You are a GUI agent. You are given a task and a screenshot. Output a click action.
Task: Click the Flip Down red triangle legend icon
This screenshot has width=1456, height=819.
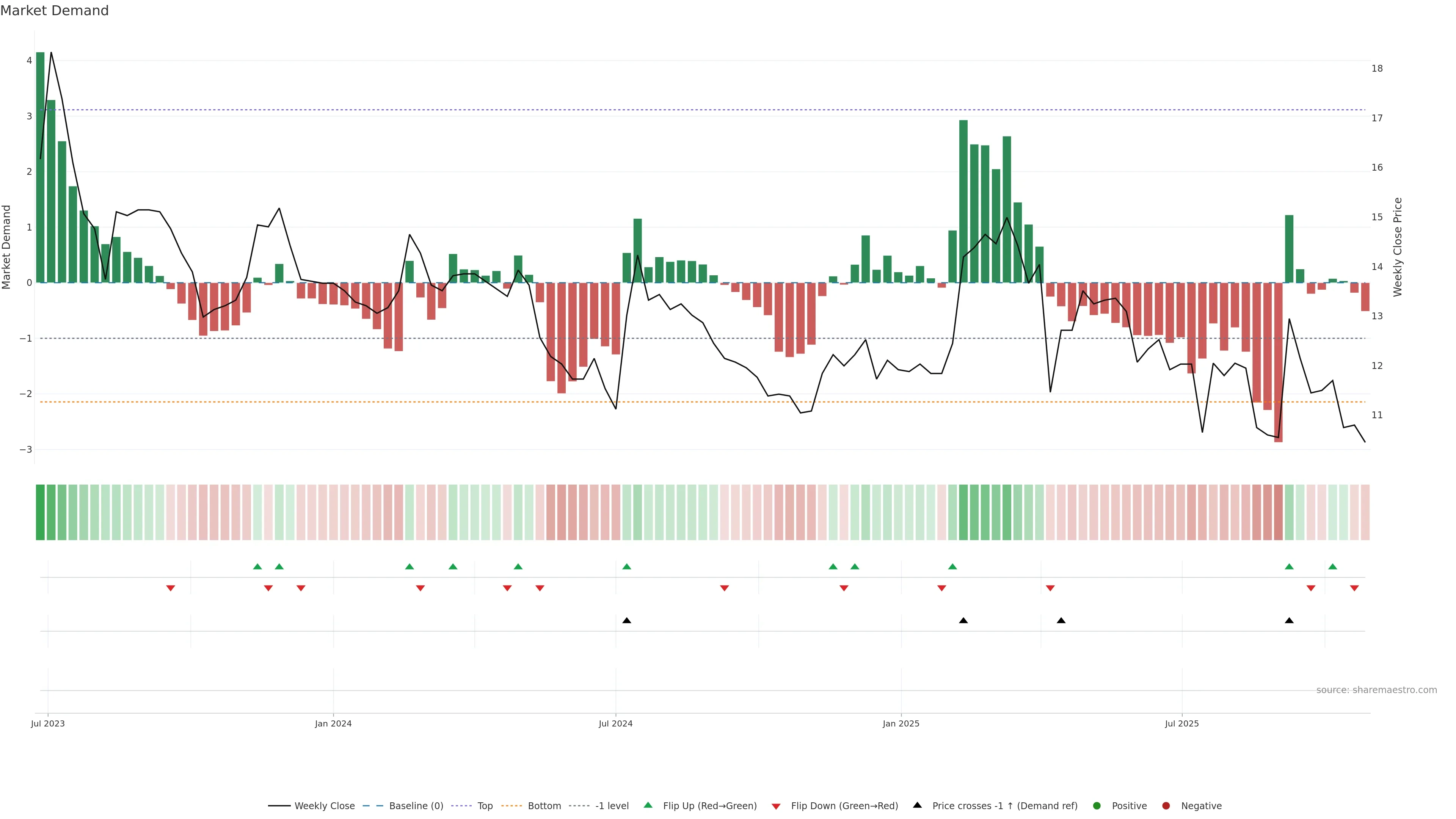point(776,806)
